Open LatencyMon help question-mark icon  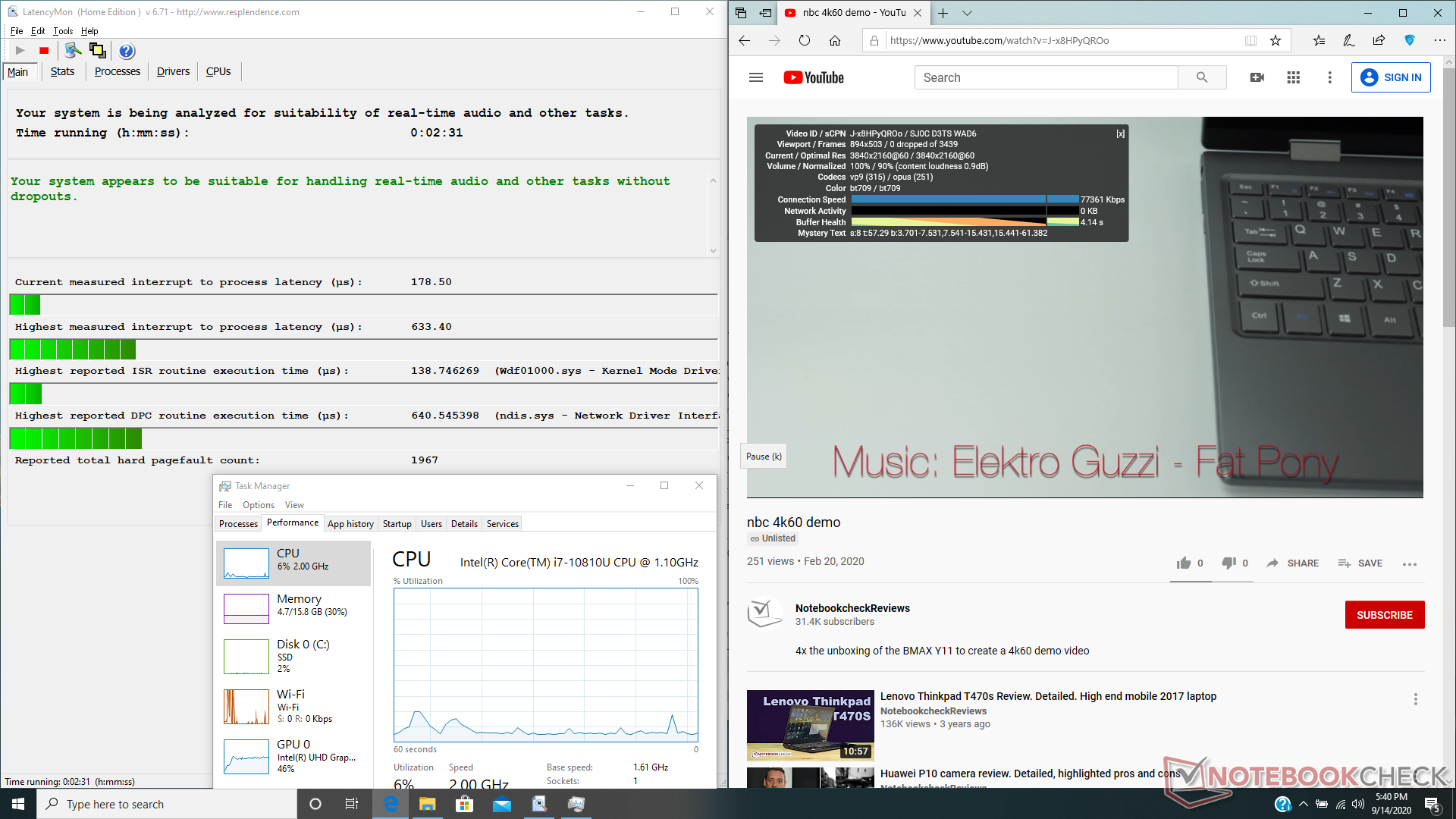(127, 51)
